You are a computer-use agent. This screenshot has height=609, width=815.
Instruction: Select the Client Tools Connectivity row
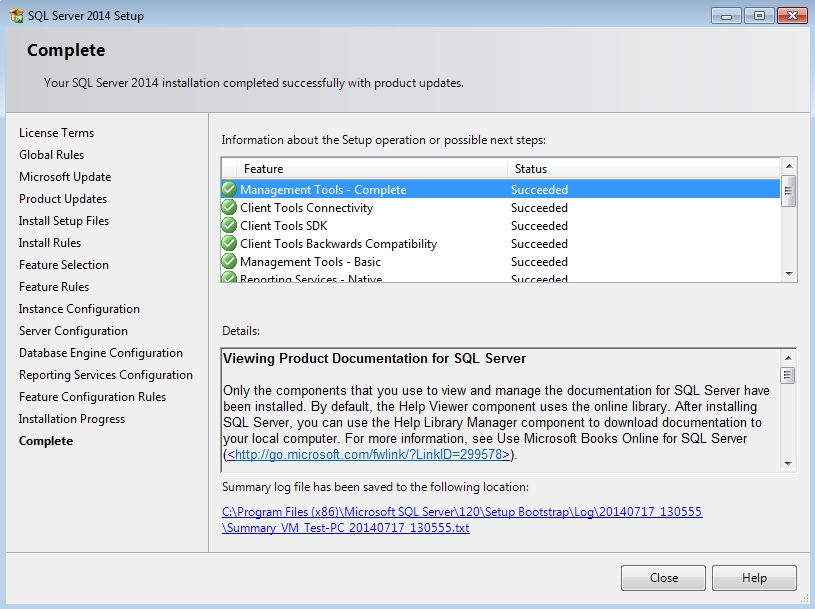[x=306, y=208]
